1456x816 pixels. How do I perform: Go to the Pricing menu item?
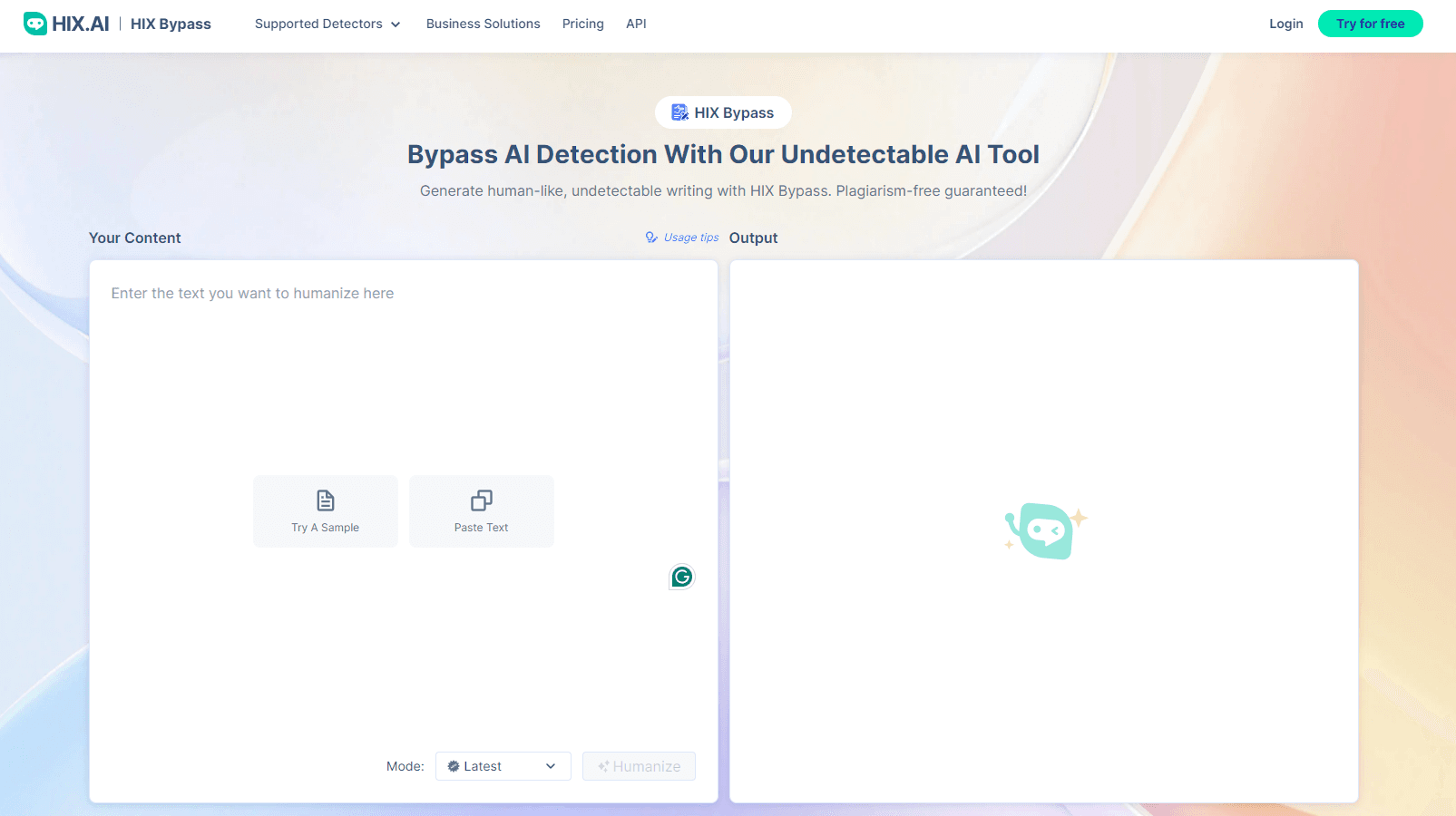pos(582,24)
